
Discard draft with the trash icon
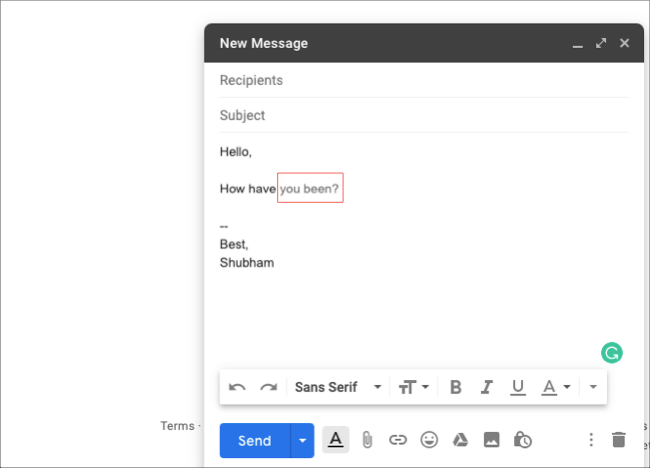click(618, 440)
